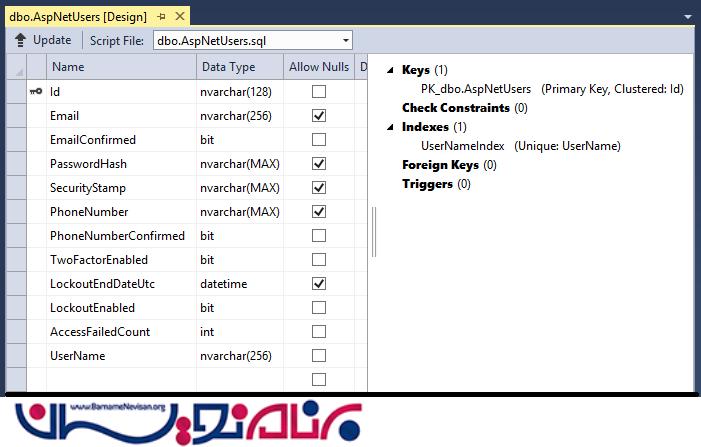Enable Allow Nulls for EmailConfirmed
This screenshot has width=701, height=447.
tap(319, 140)
